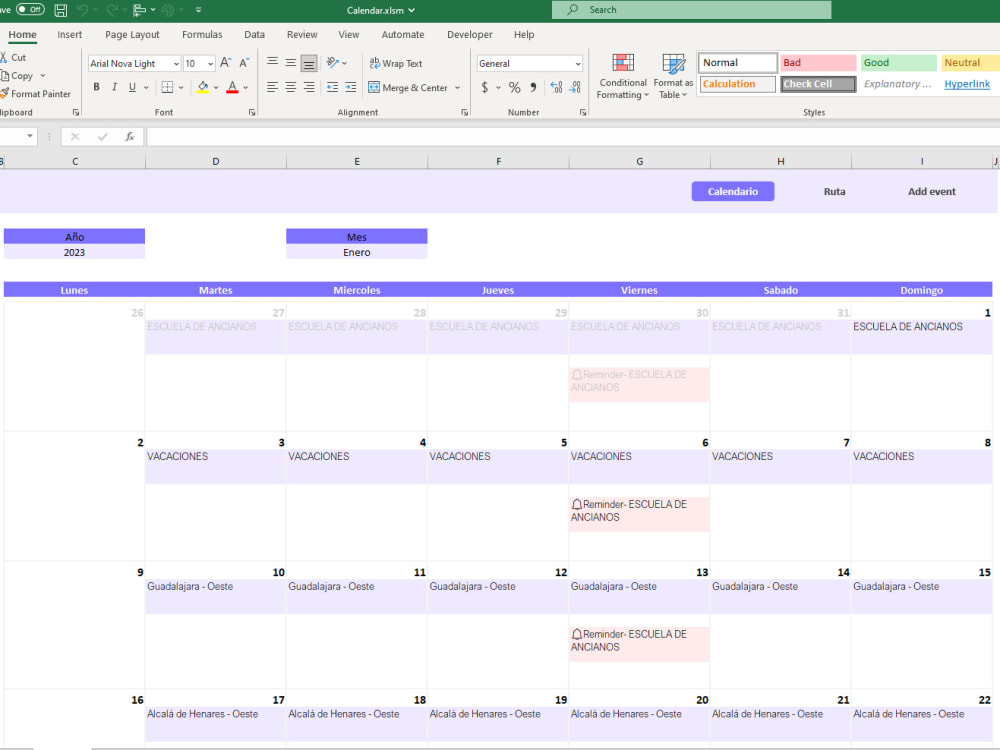Click the Percent Style icon
This screenshot has height=750, width=1000.
[x=515, y=87]
